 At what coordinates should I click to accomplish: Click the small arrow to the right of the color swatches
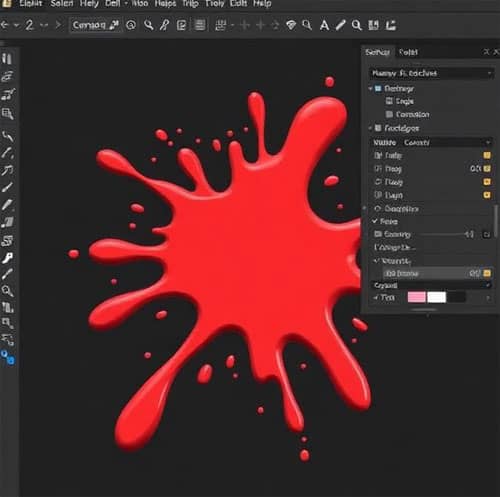pos(488,298)
